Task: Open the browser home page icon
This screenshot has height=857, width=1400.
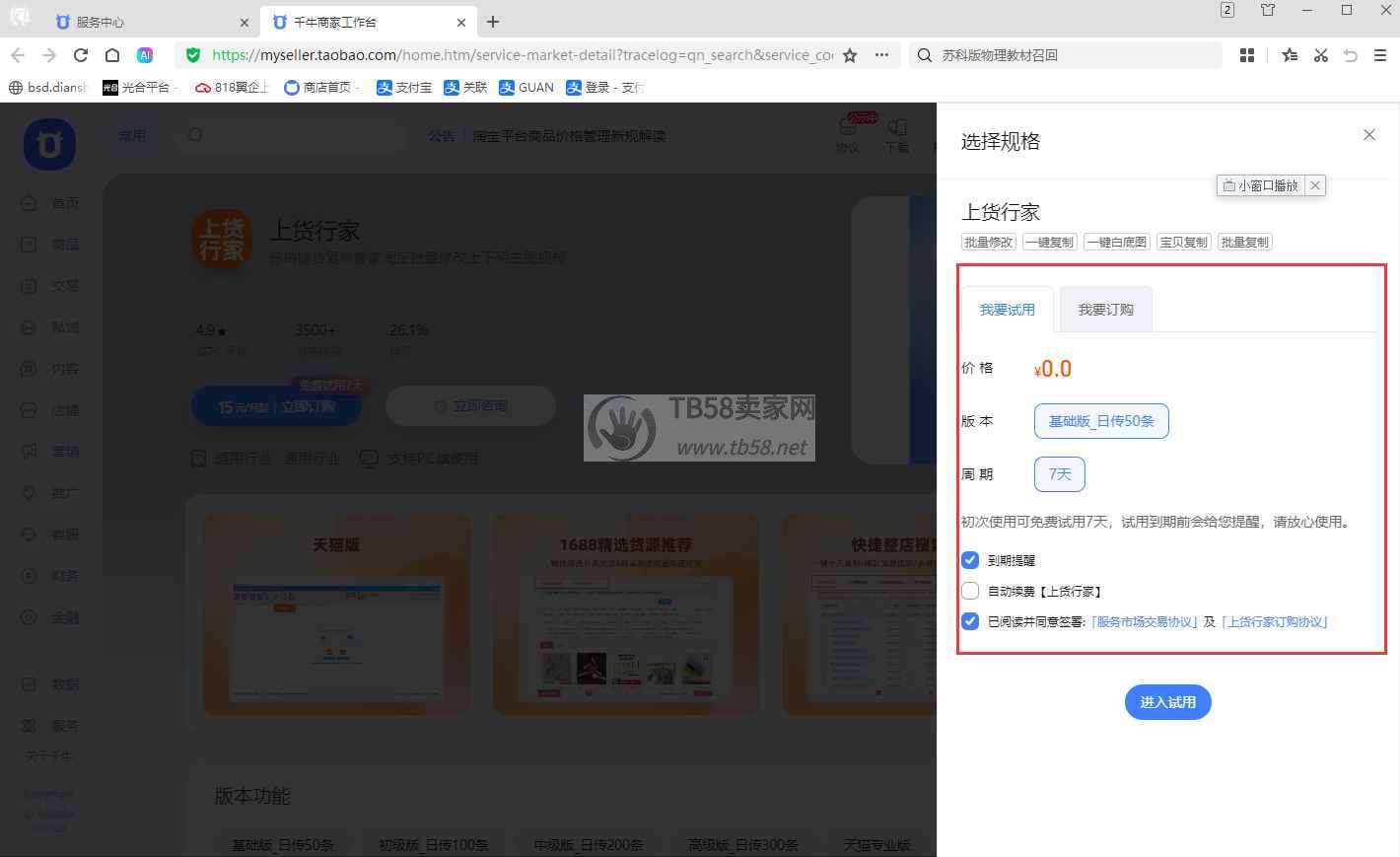Action: click(x=112, y=55)
